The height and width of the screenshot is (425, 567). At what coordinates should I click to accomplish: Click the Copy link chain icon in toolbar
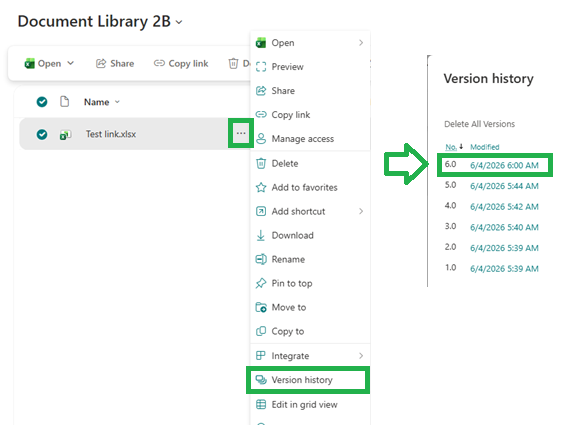159,63
